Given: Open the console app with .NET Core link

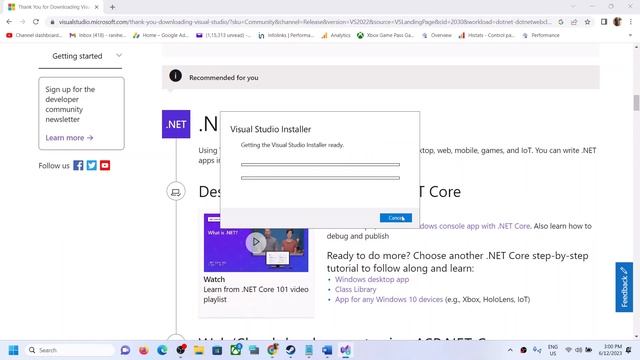Looking at the screenshot, I should click(475, 226).
